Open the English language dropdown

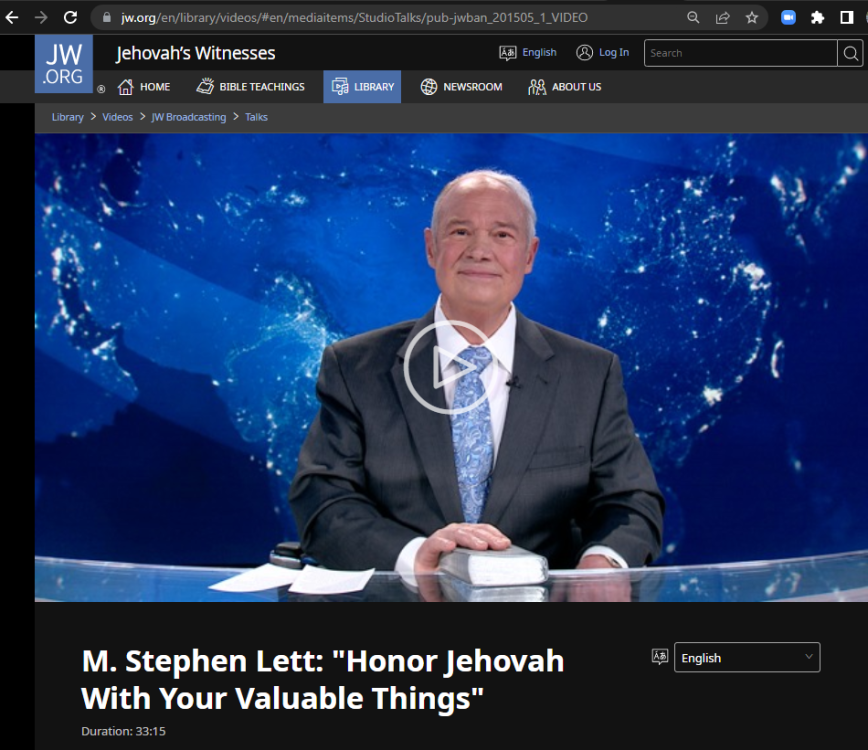click(x=746, y=657)
